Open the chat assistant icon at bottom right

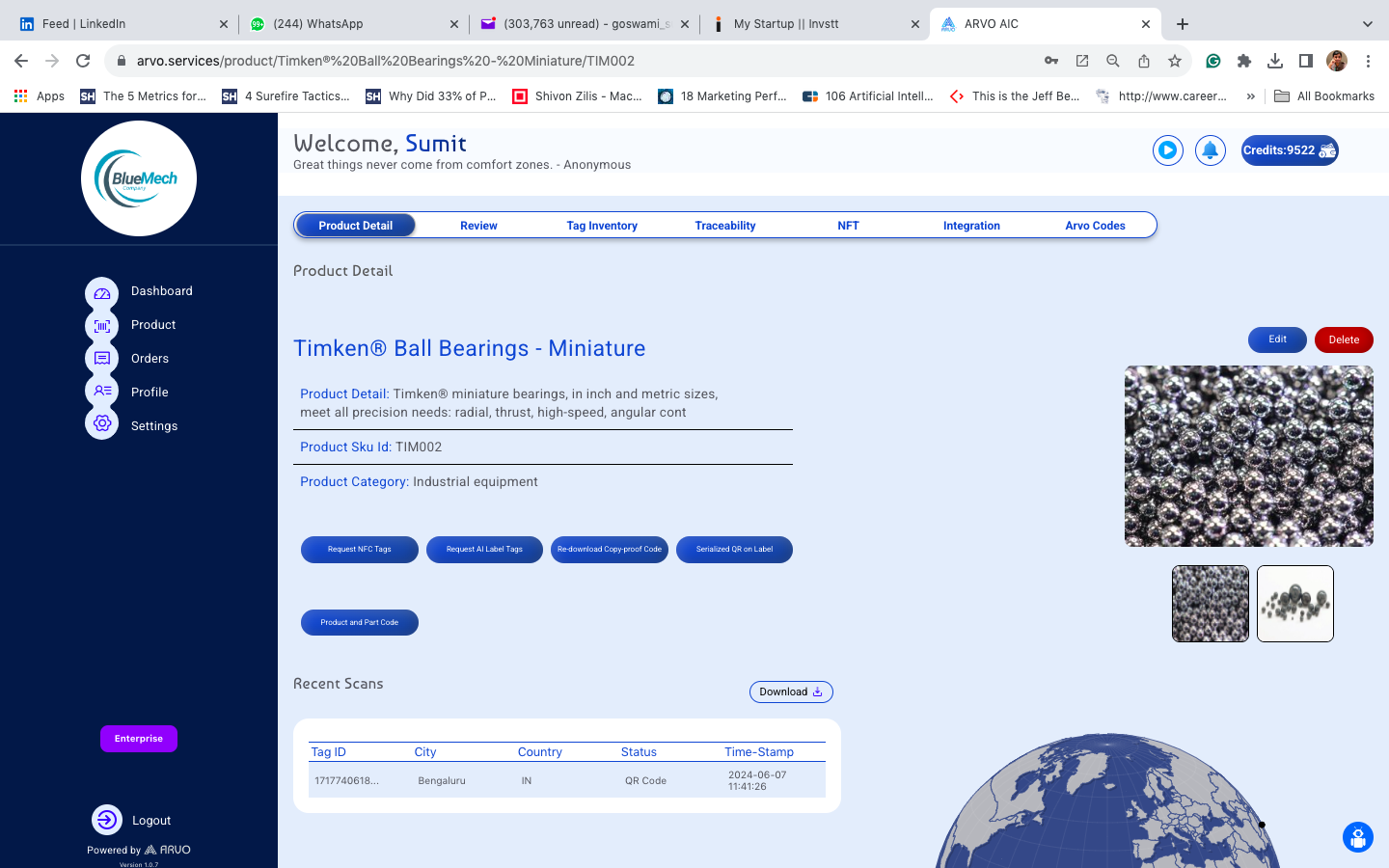pos(1358,837)
